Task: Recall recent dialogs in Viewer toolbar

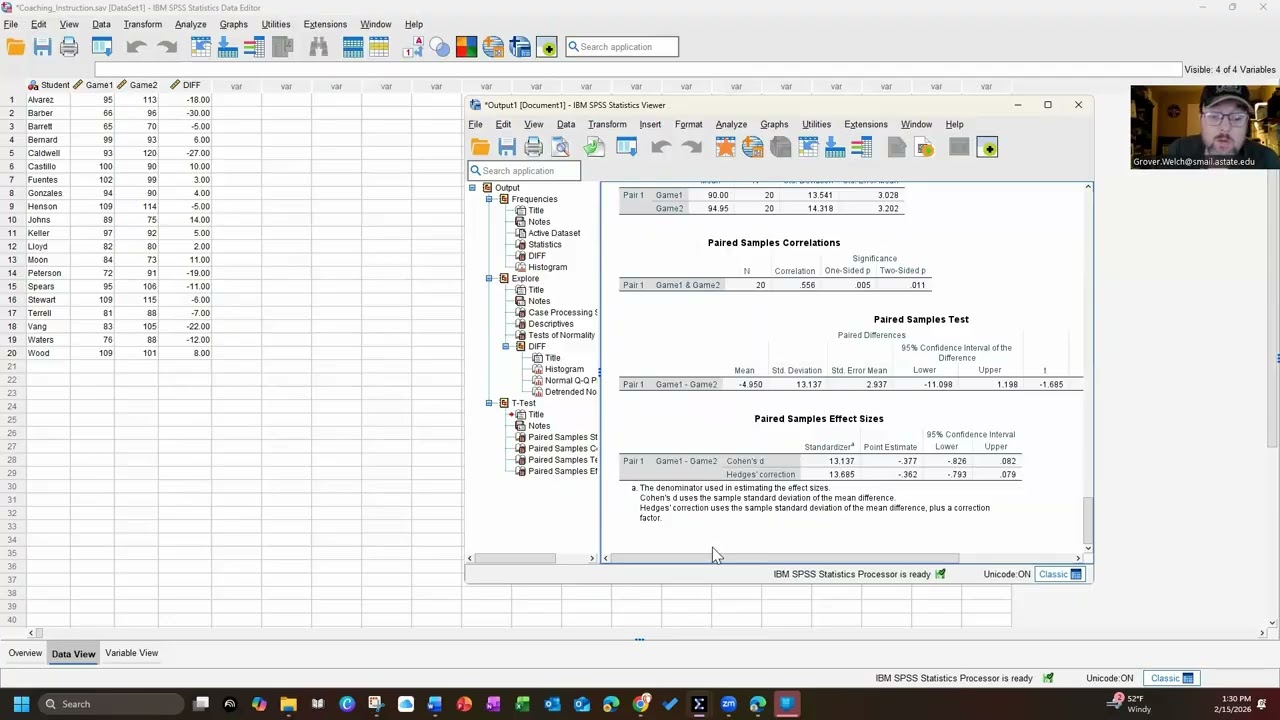Action: [x=627, y=148]
